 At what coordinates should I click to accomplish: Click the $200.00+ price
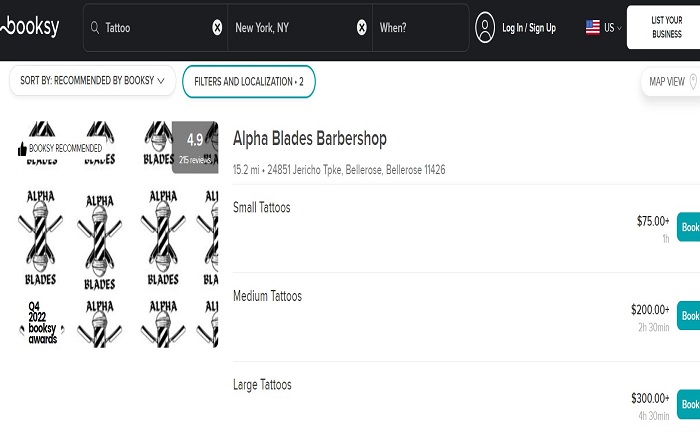pyautogui.click(x=650, y=309)
